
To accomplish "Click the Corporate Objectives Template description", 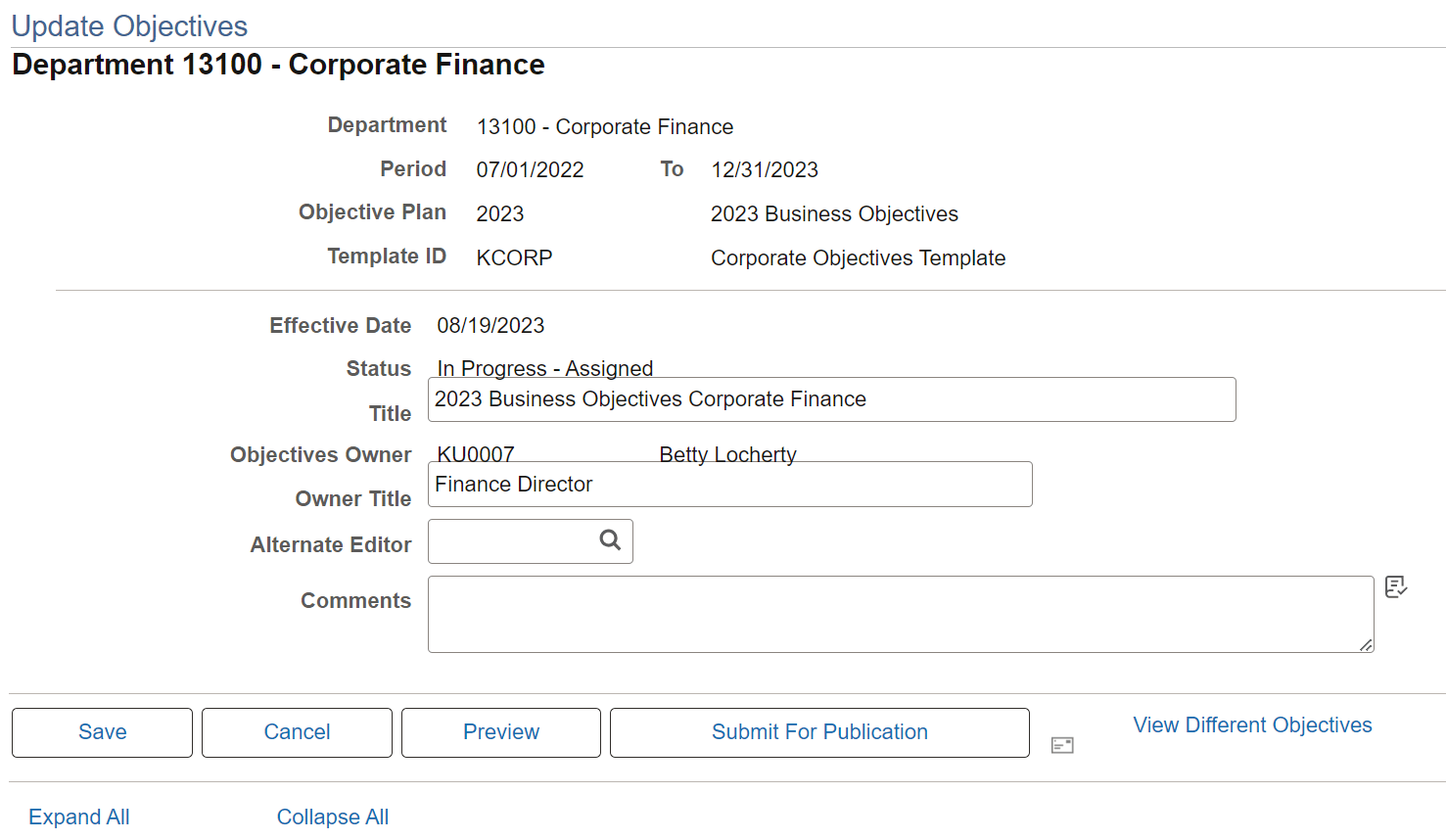I will pos(858,258).
